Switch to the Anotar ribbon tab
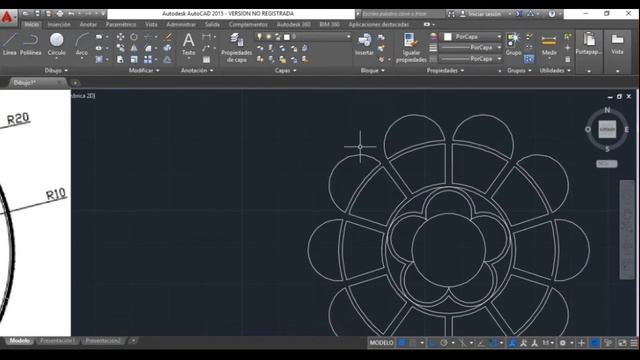 88,24
